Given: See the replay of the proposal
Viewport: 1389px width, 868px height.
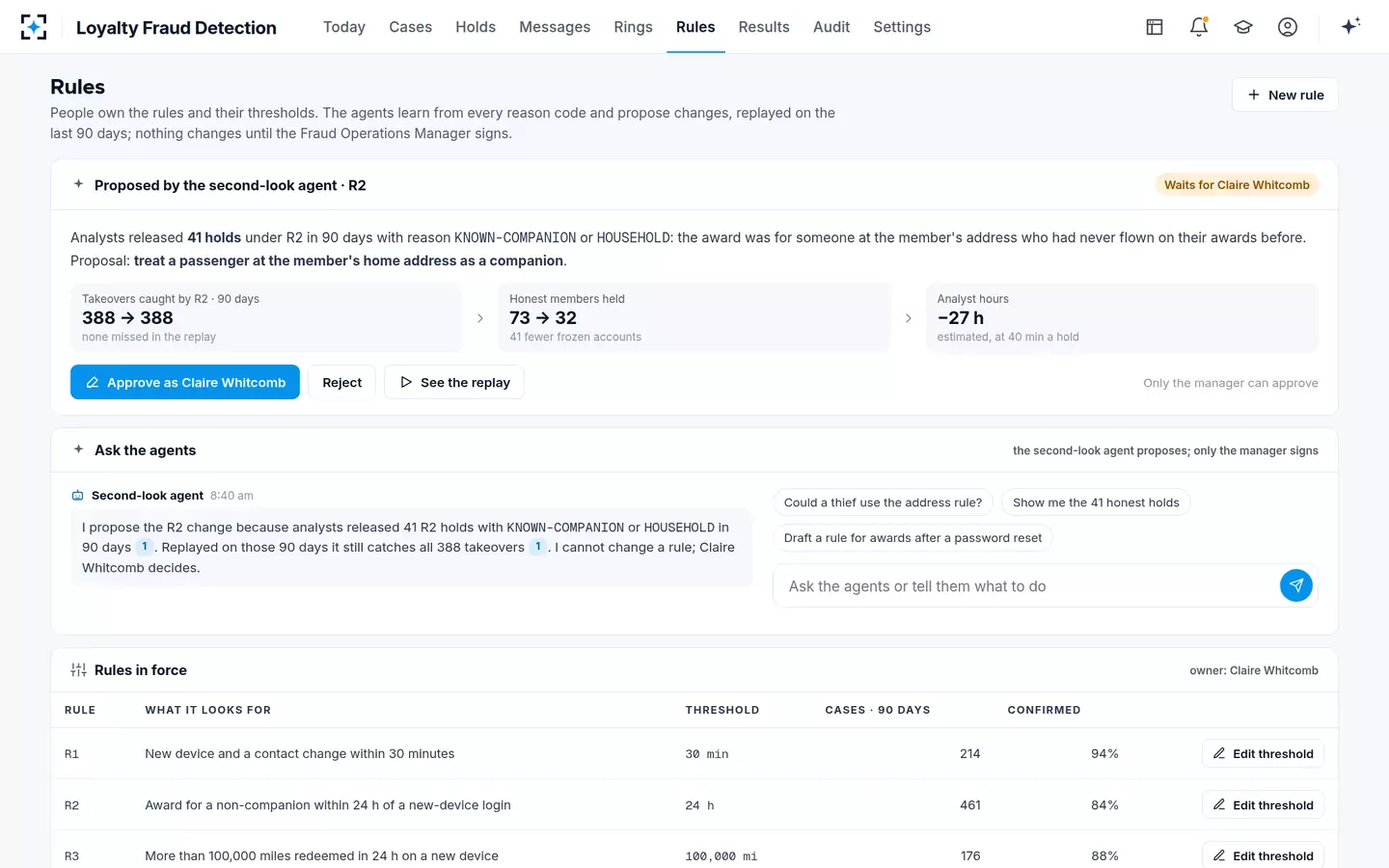Looking at the screenshot, I should tap(454, 382).
